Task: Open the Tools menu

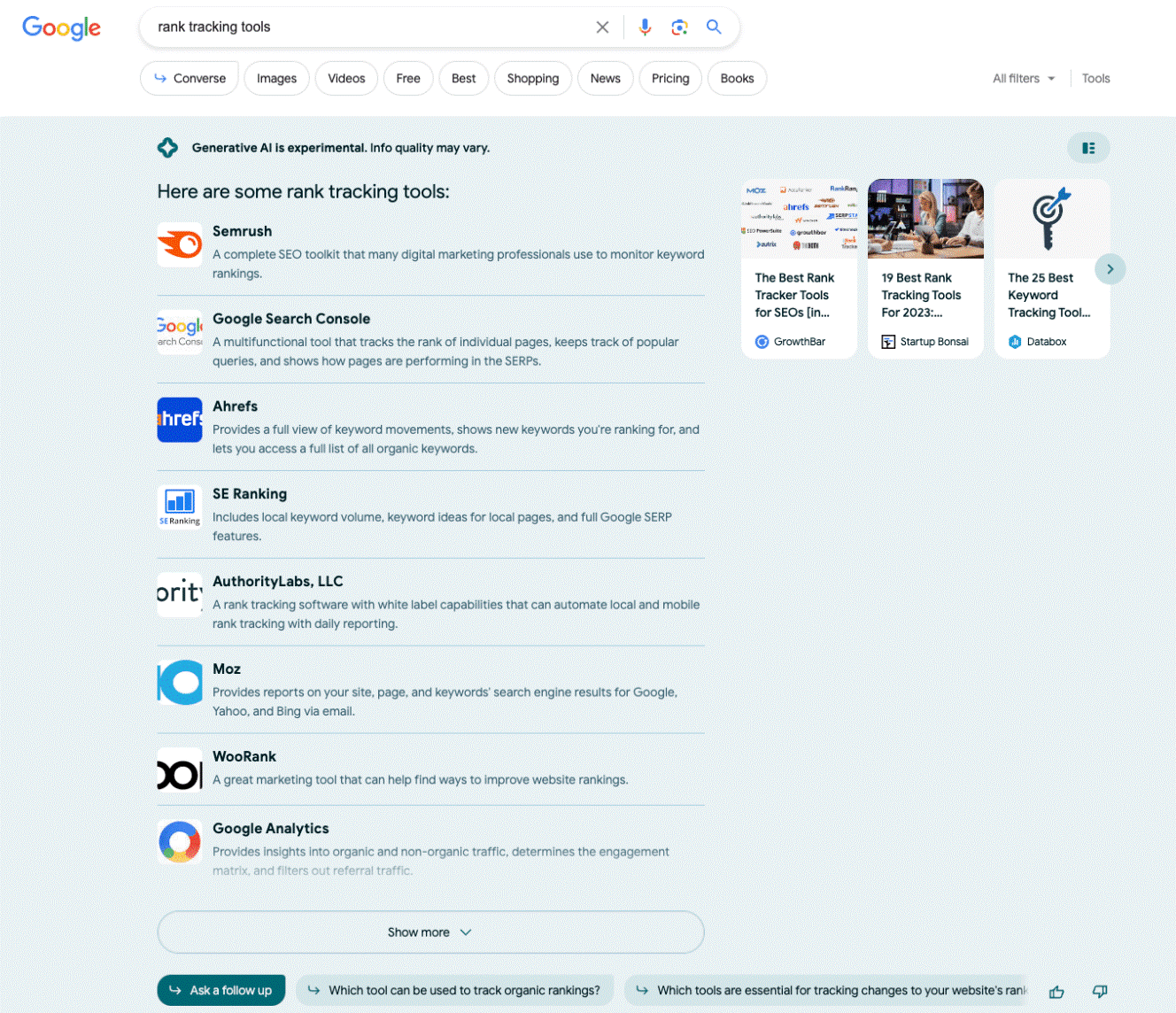Action: [1095, 79]
